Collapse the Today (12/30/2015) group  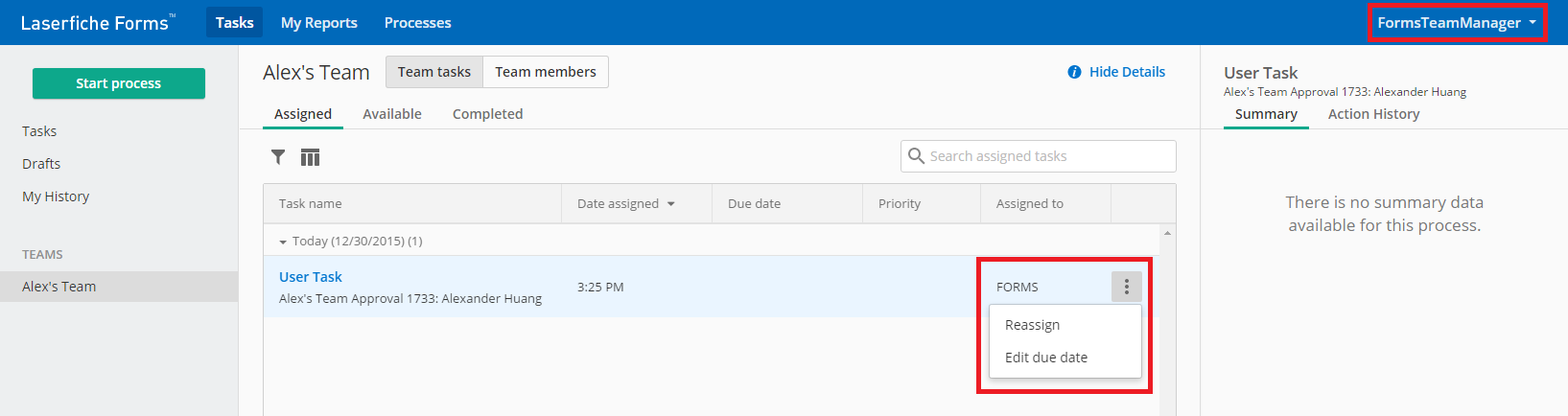pos(283,242)
